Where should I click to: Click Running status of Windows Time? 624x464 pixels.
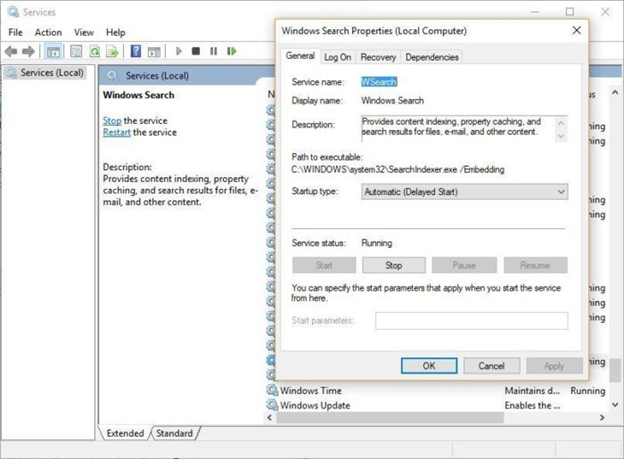coord(587,390)
